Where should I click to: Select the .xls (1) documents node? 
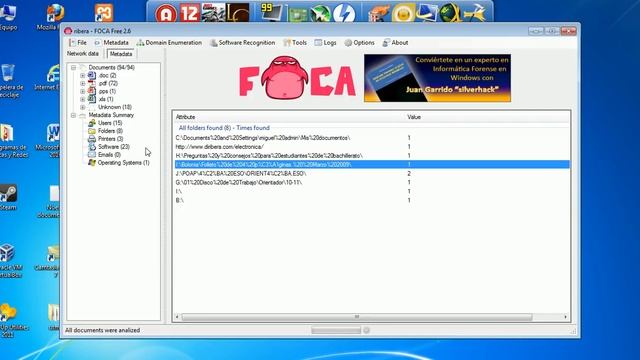point(106,99)
